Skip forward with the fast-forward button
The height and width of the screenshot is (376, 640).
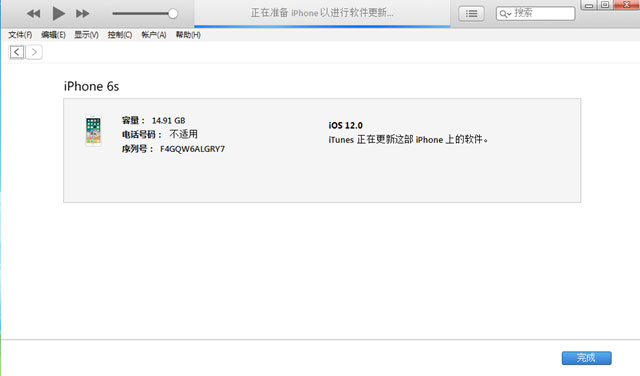pos(82,13)
